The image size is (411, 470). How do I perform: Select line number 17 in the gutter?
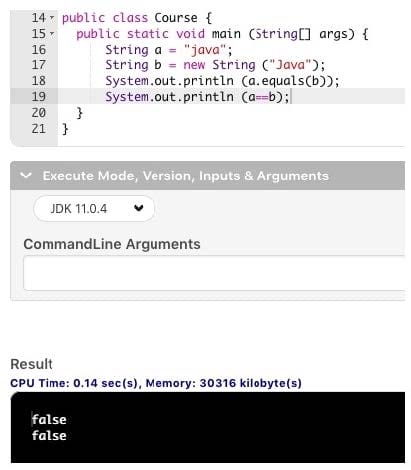pos(39,65)
